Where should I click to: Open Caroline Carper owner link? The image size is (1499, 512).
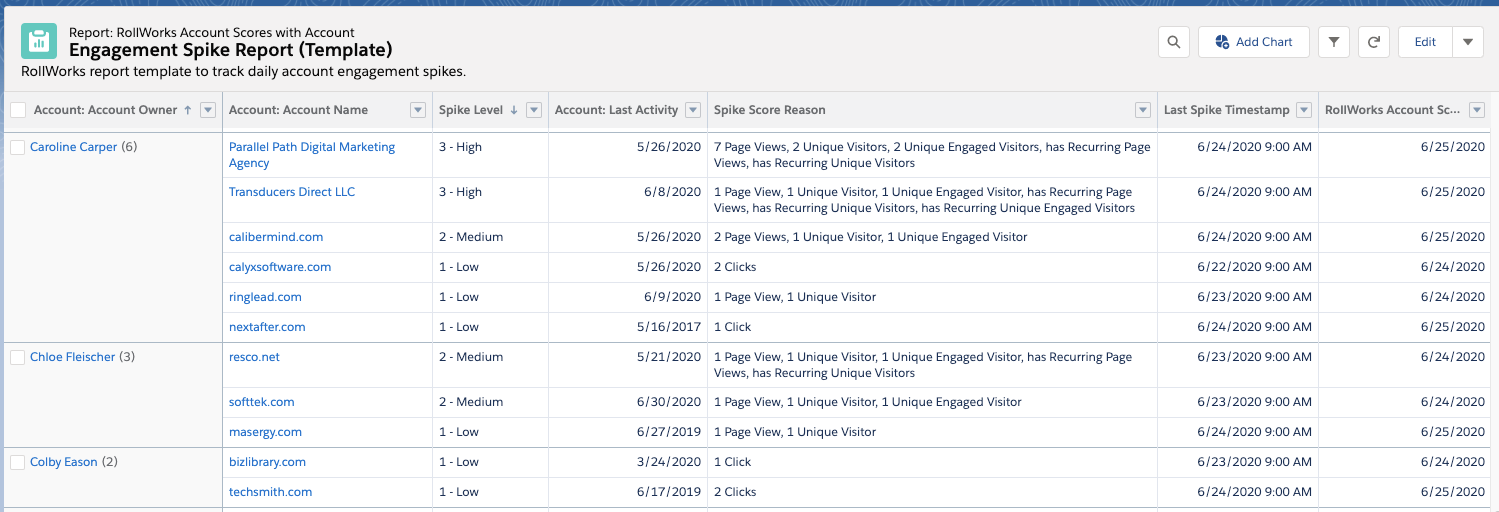(73, 147)
